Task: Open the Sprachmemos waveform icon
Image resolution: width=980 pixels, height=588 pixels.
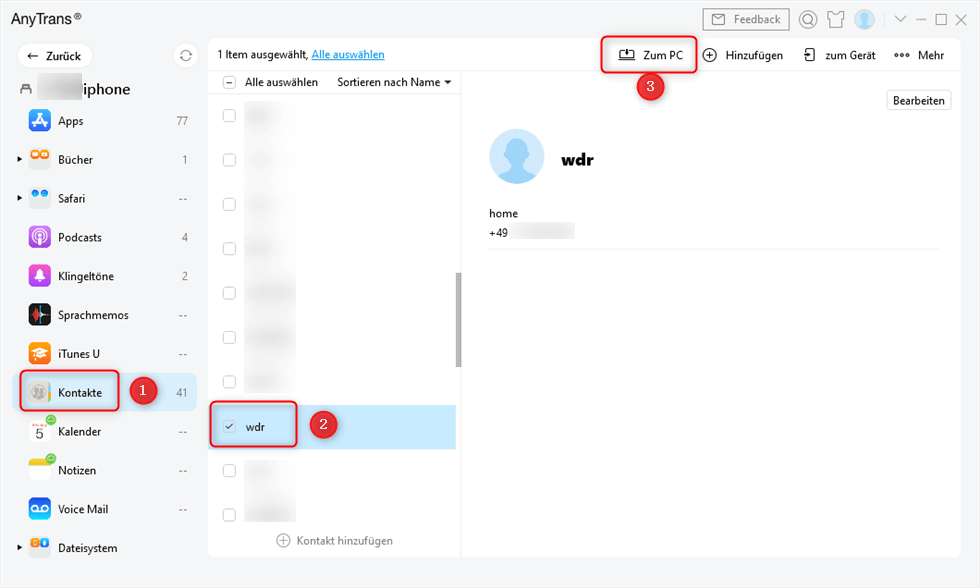Action: (x=39, y=314)
